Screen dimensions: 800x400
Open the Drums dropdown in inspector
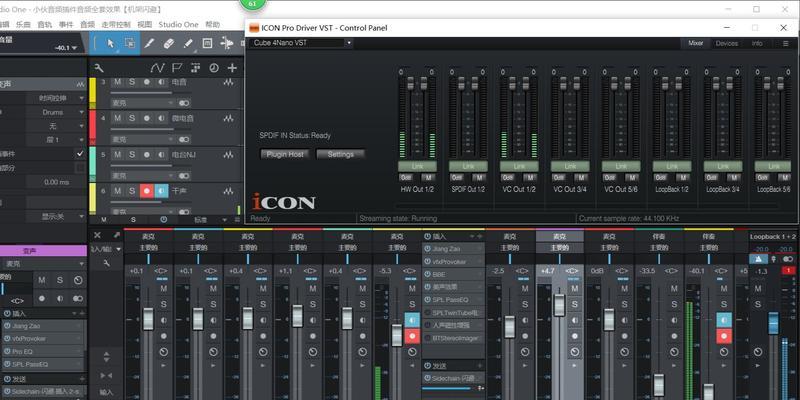pos(56,112)
